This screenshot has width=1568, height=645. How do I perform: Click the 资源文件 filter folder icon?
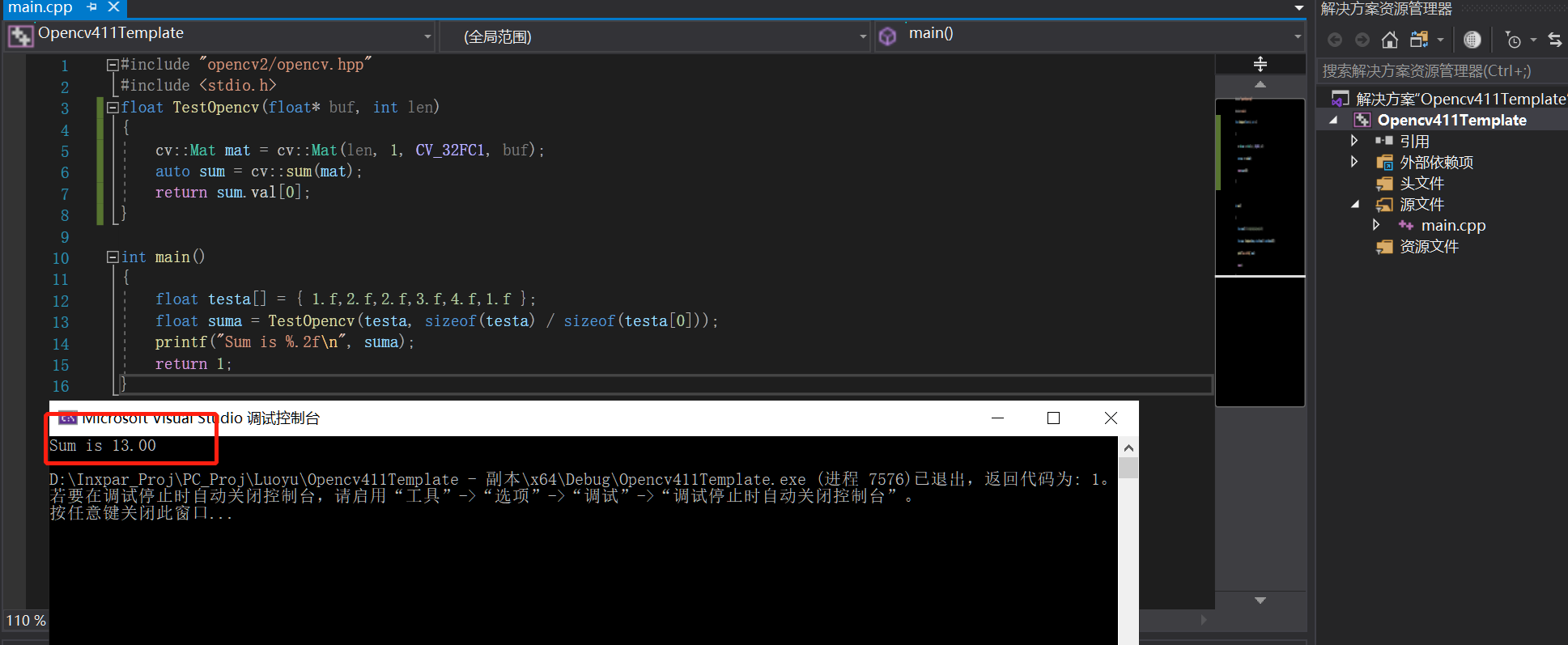[x=1384, y=246]
